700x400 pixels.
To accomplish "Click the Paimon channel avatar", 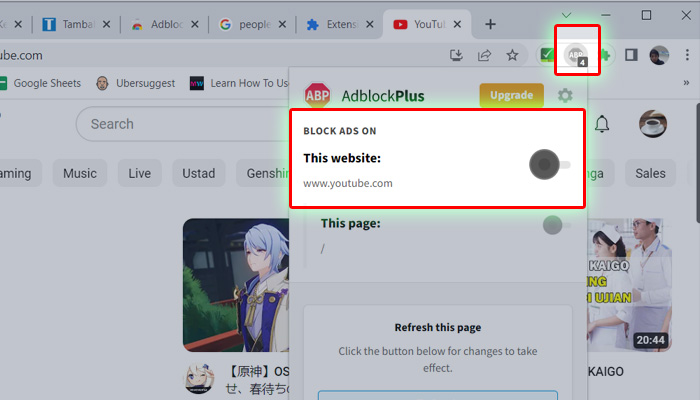I will click(x=199, y=378).
